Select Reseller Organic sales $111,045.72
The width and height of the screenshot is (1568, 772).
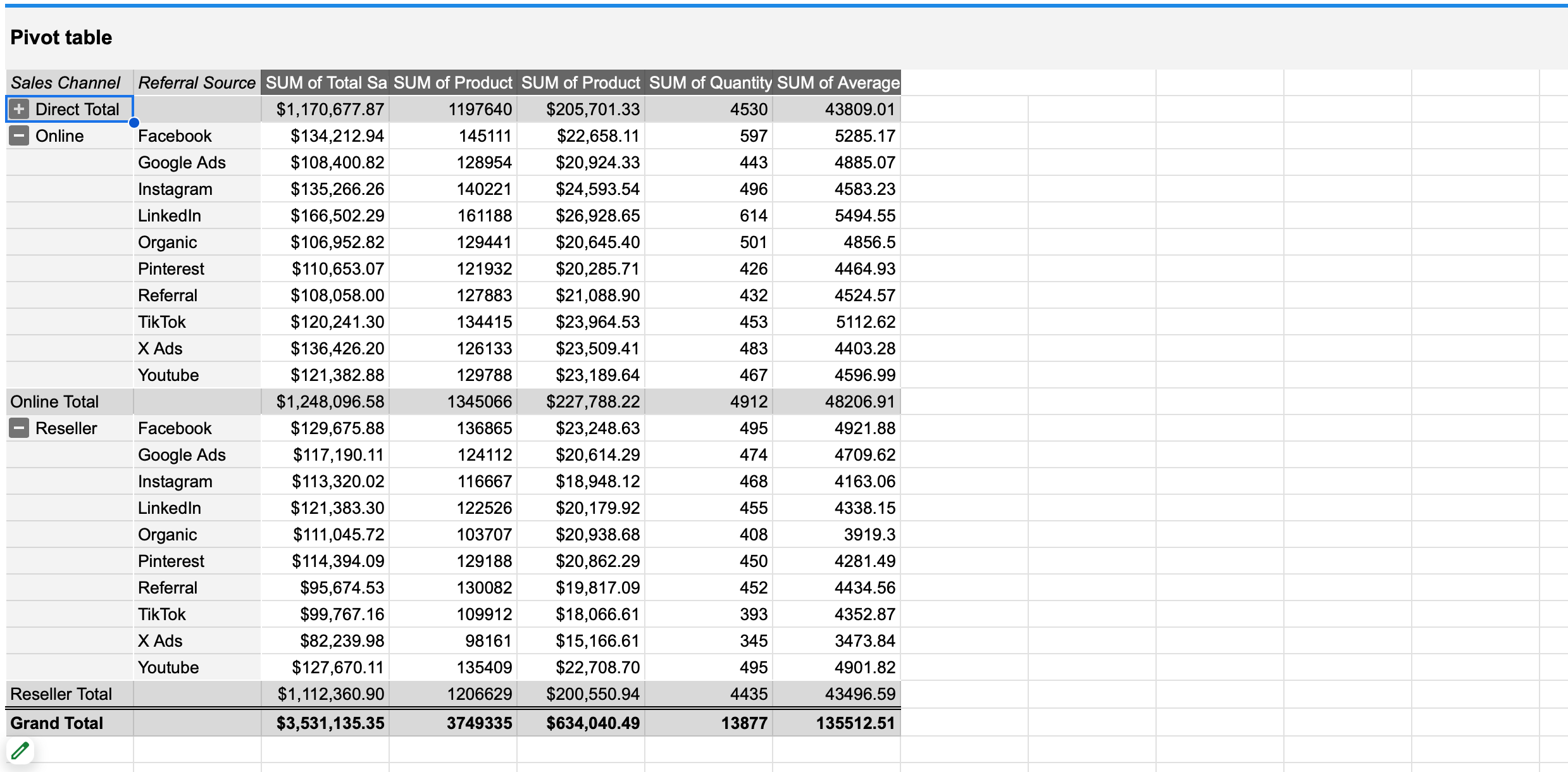(x=325, y=535)
